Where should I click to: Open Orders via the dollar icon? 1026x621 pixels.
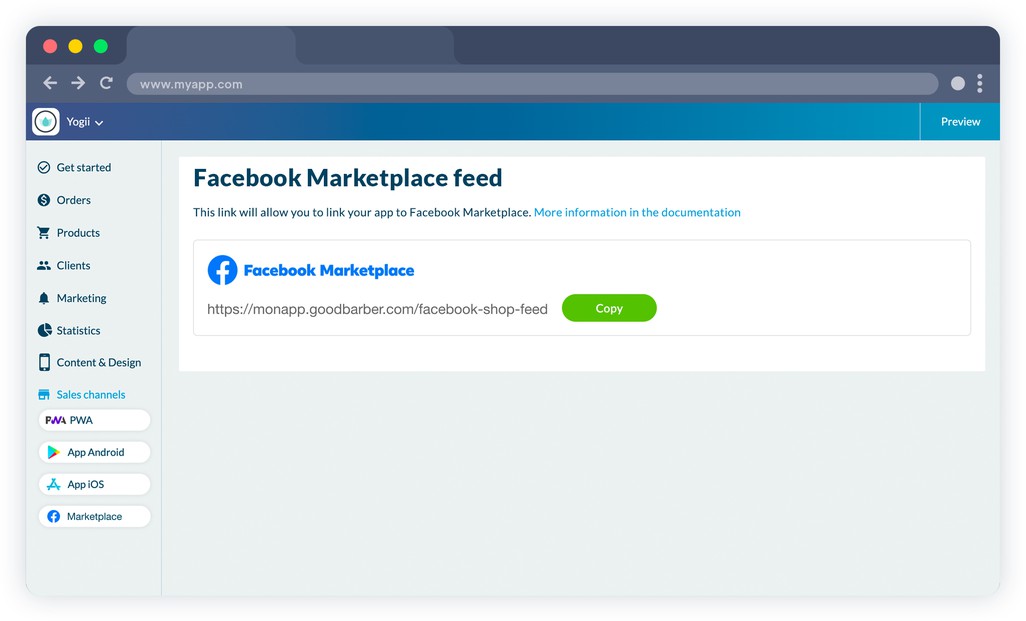pos(44,200)
